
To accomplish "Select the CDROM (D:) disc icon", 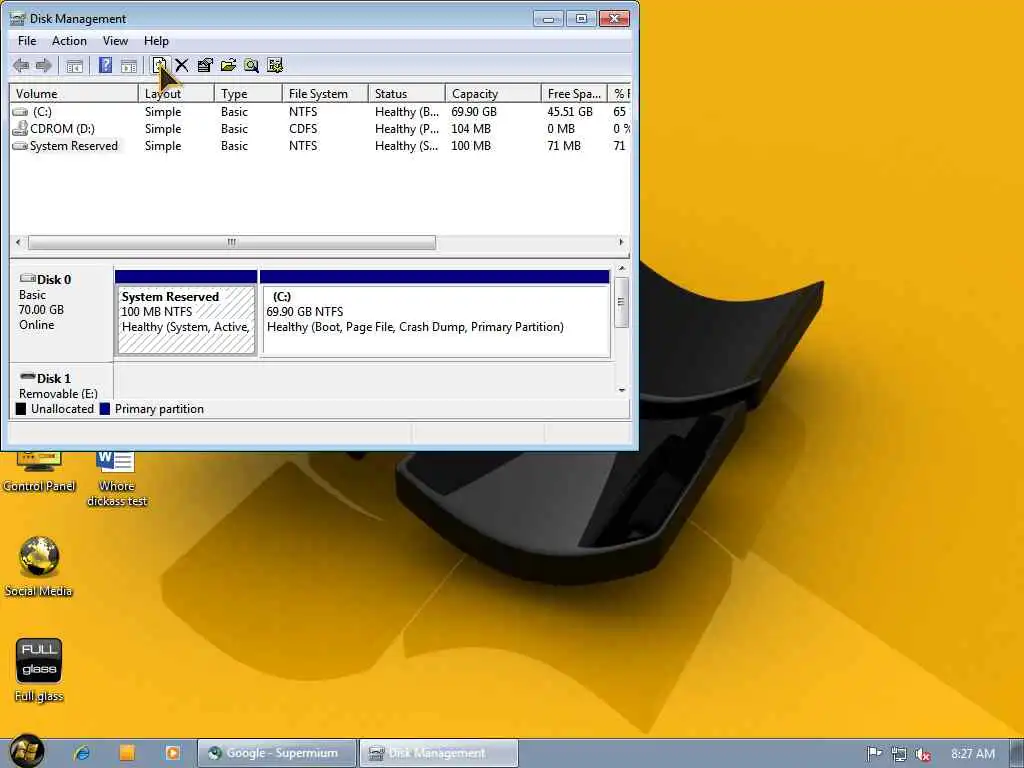I will 20,129.
